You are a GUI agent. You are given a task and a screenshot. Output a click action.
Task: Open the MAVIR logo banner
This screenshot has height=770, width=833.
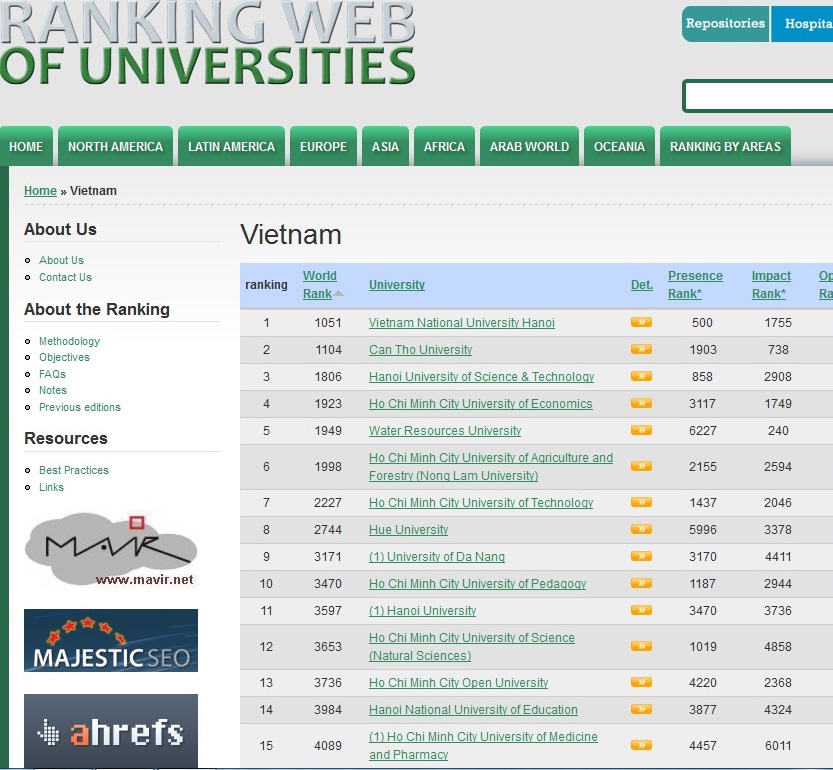(x=111, y=549)
